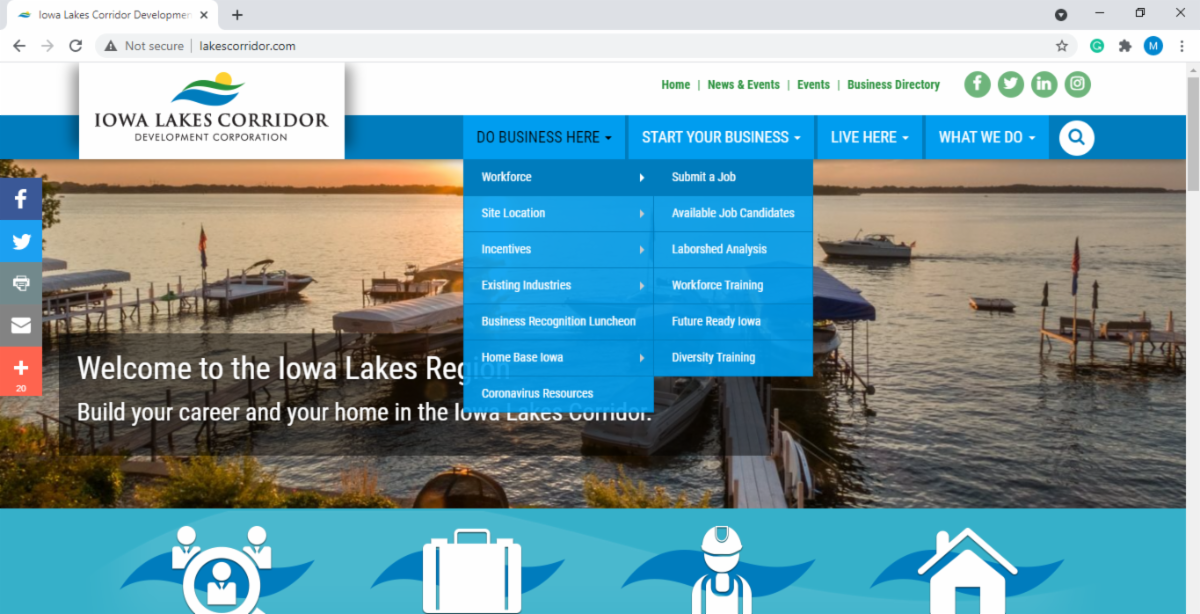Open a new browser tab

point(237,15)
